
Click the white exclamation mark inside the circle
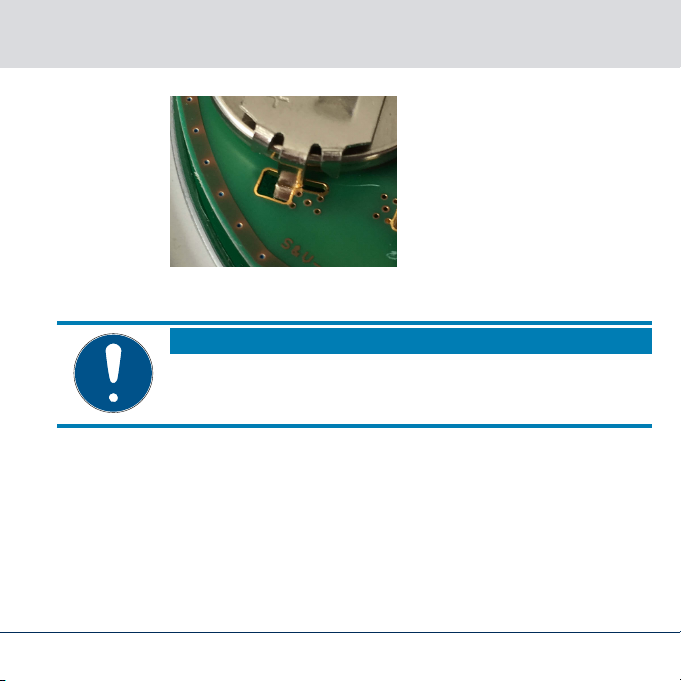(x=113, y=373)
